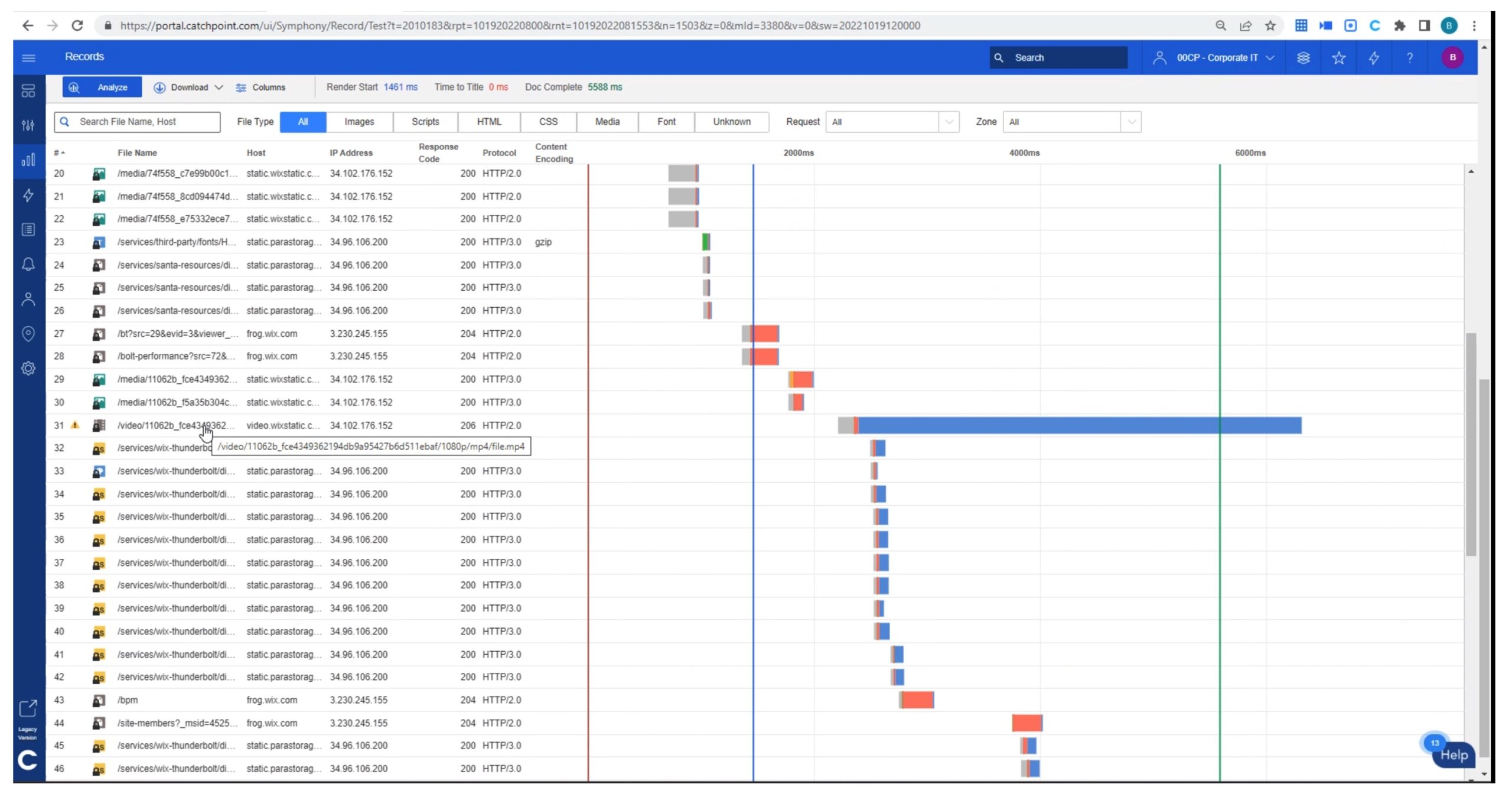1512x797 pixels.
Task: Click the question mark help icon in the header
Action: click(x=1410, y=57)
